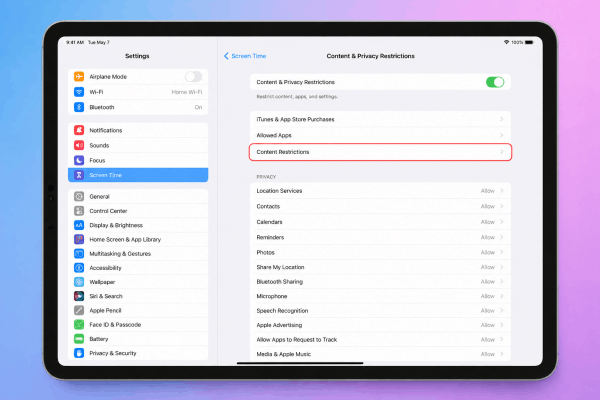This screenshot has height=400, width=600.
Task: Open Wi-Fi settings showing Home Wi-Fi
Action: click(138, 92)
